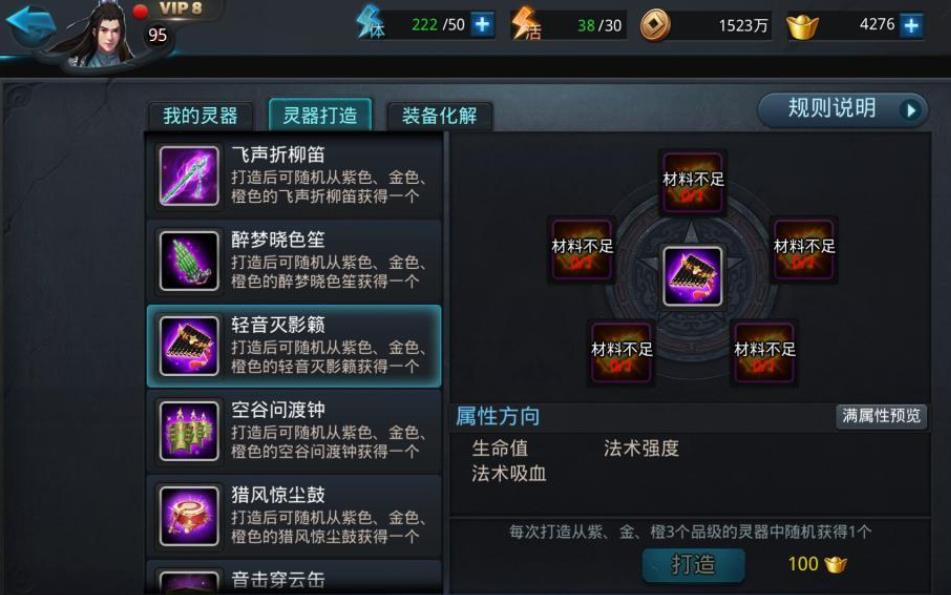The height and width of the screenshot is (595, 951).
Task: Open the 灵器打造 tab
Action: (320, 115)
